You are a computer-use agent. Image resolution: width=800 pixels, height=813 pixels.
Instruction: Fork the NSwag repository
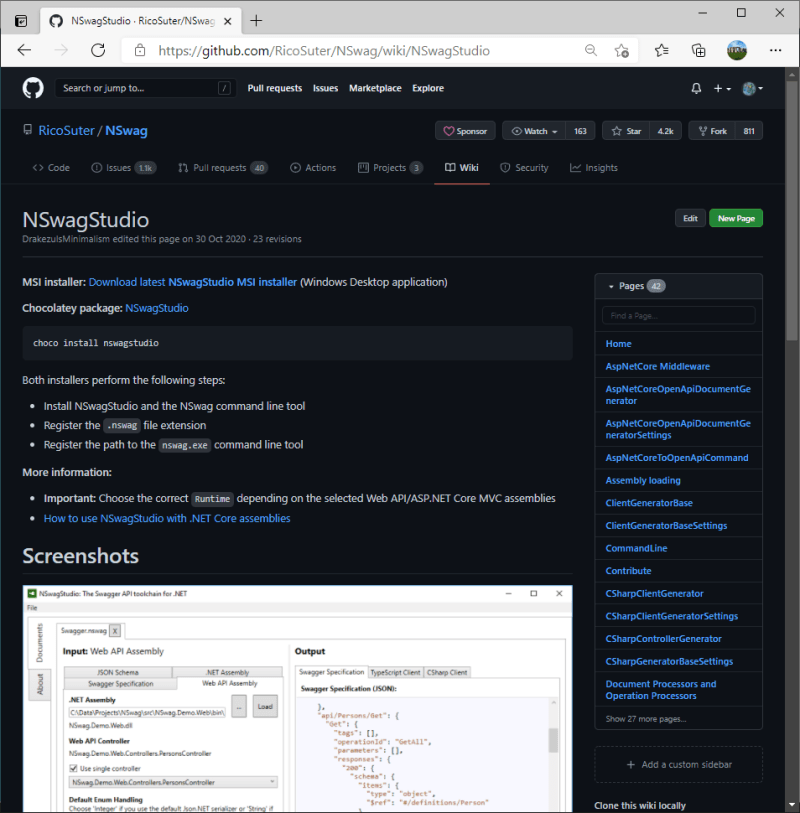point(712,131)
